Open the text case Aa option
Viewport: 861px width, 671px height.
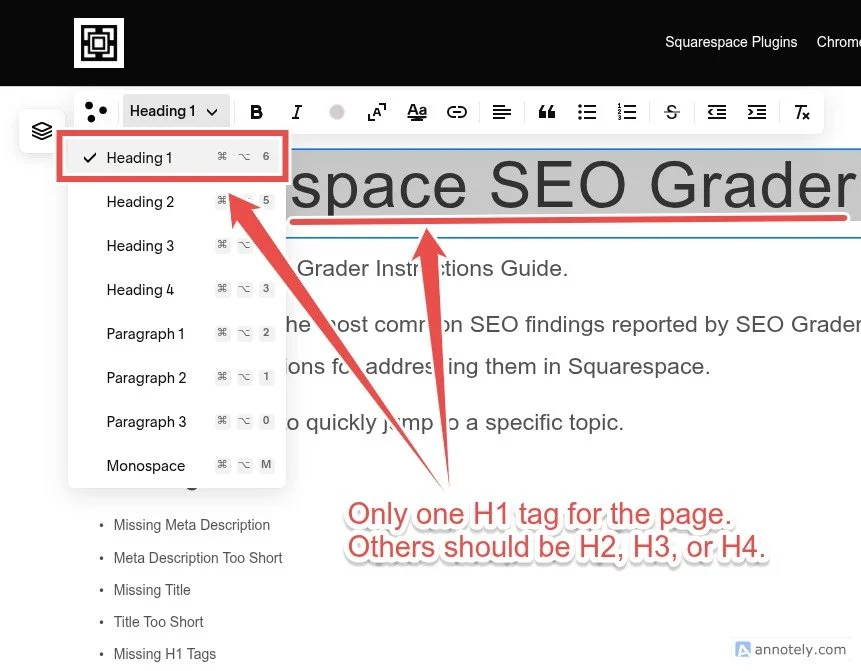(x=417, y=112)
